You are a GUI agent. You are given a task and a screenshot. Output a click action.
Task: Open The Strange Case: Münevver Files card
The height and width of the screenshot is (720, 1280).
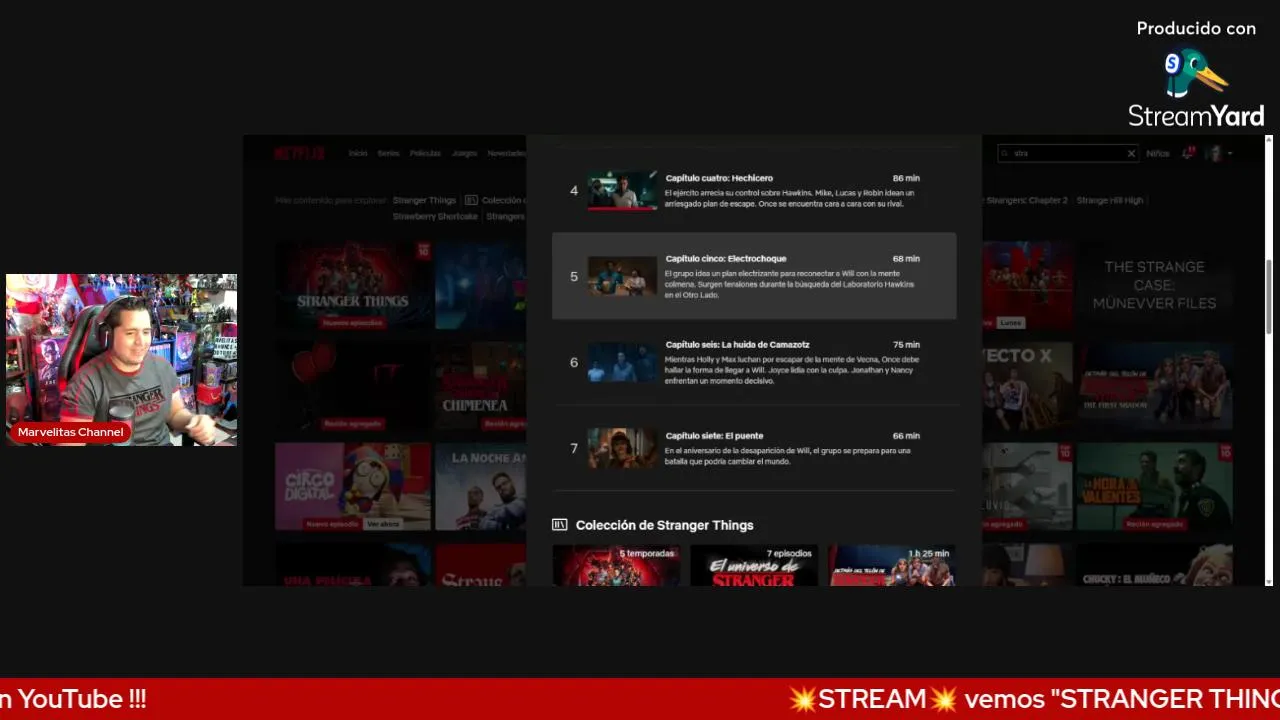pos(1154,285)
